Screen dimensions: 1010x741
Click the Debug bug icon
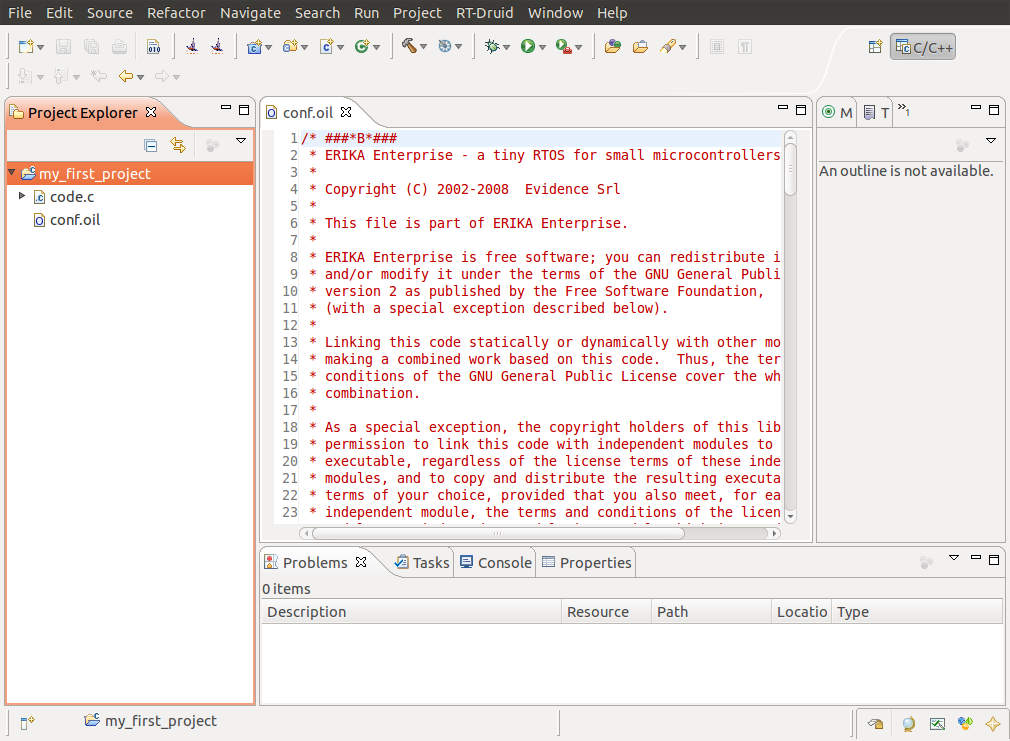click(492, 46)
